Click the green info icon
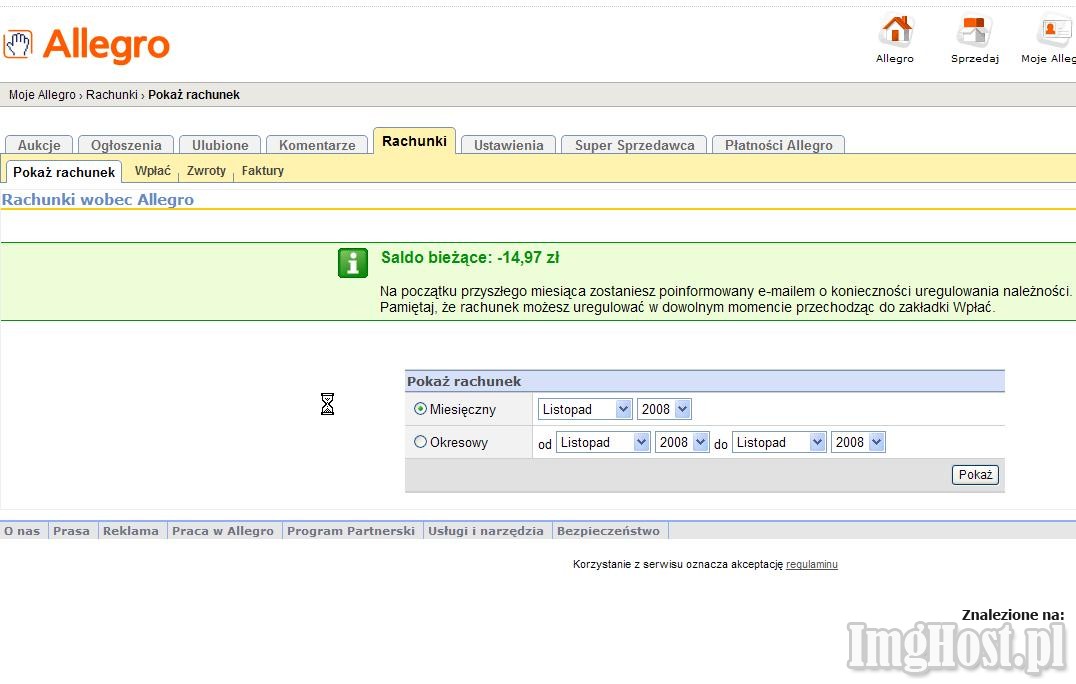This screenshot has height=684, width=1076. tap(353, 263)
